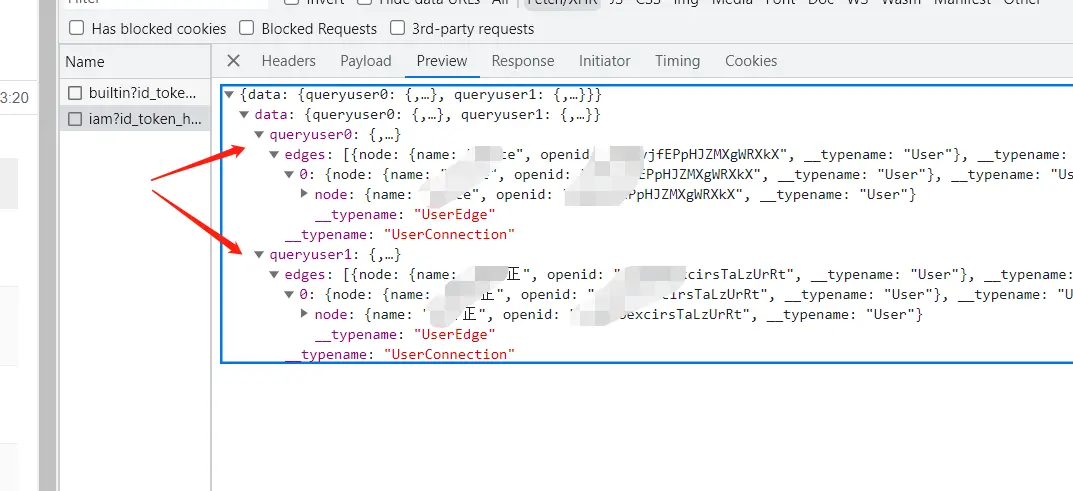
Task: Click the UserConnection typename line above queryuser1
Action: (x=400, y=235)
